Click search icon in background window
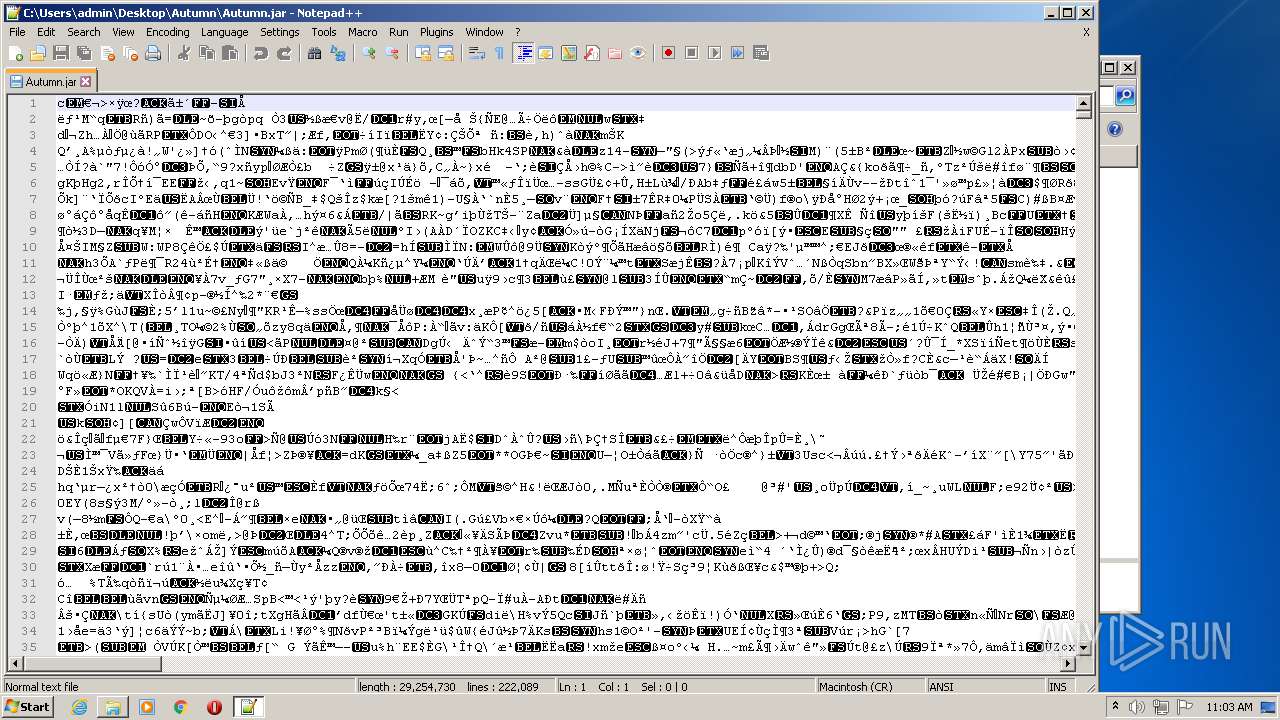The image size is (1280, 720). coord(1125,96)
